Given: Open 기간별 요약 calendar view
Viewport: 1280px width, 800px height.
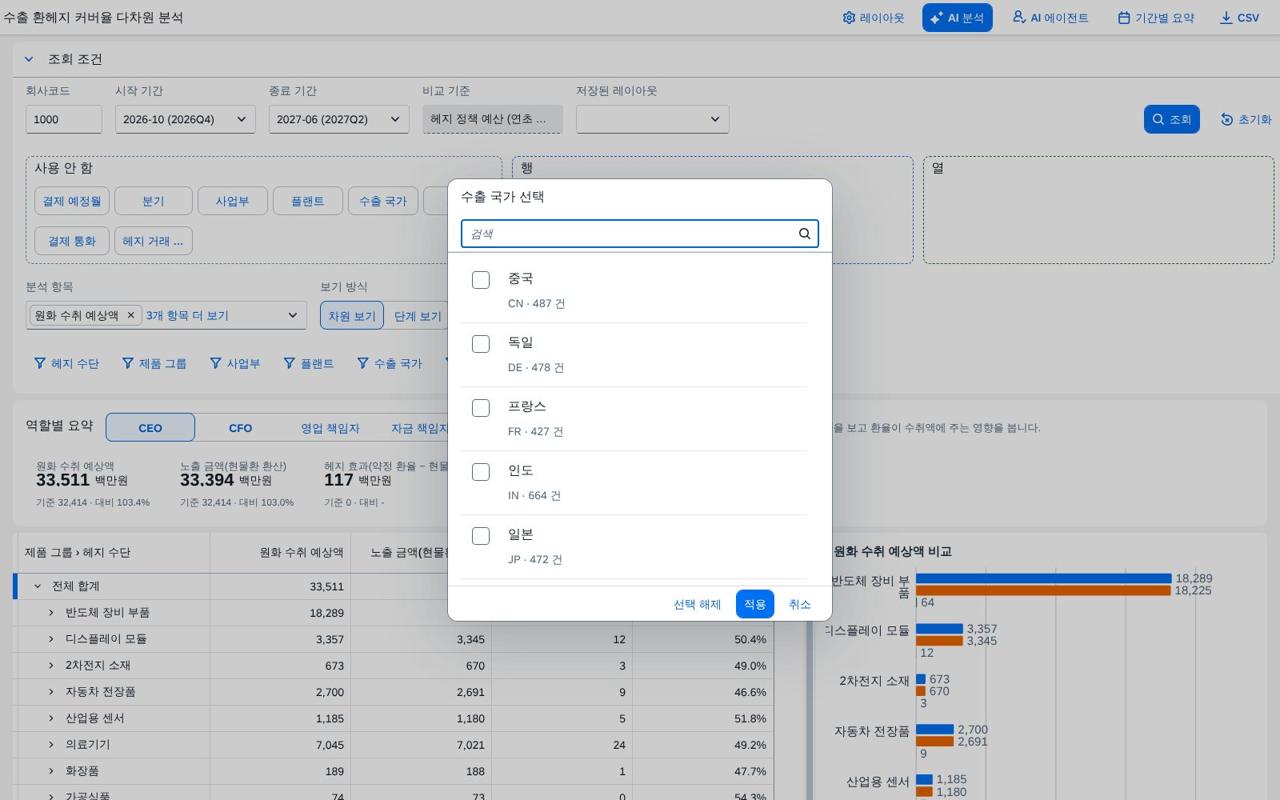Looking at the screenshot, I should coord(1155,18).
